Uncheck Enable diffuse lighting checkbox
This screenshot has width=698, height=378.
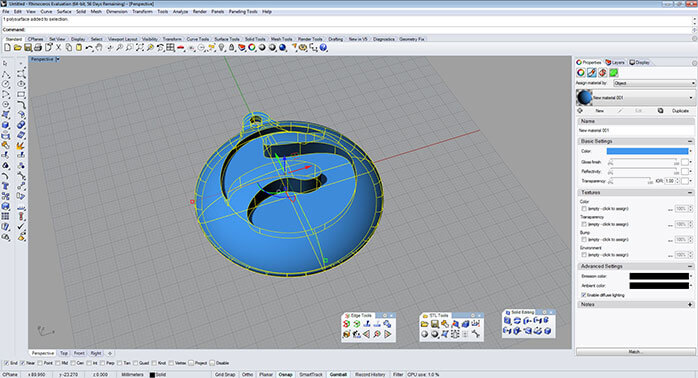[584, 295]
